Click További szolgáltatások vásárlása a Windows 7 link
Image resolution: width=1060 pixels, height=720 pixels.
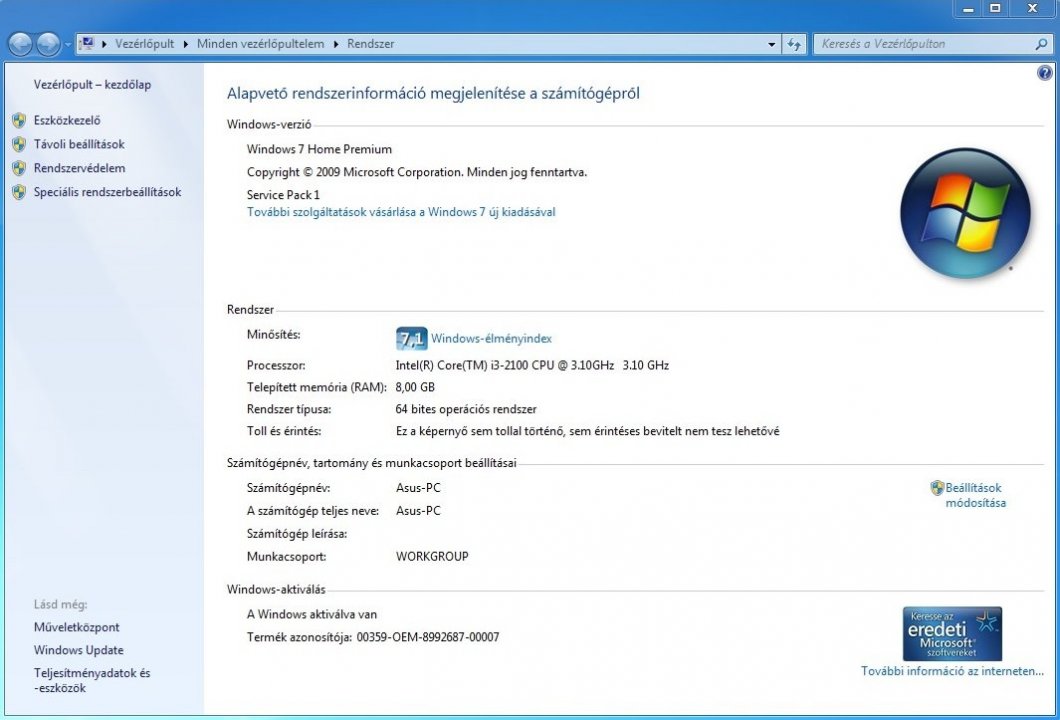[x=401, y=212]
